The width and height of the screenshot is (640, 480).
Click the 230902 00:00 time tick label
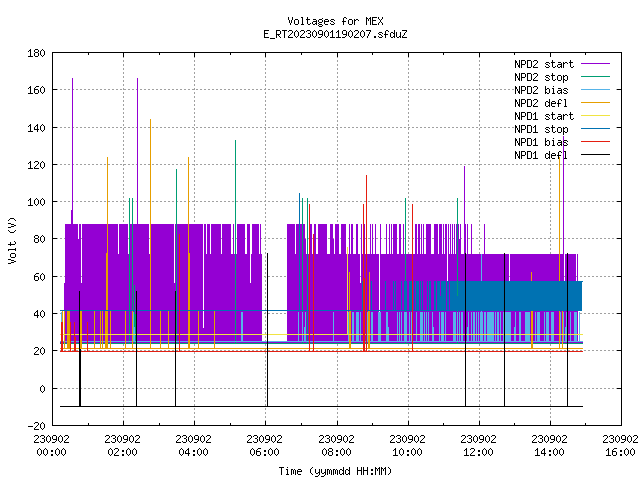[51, 446]
